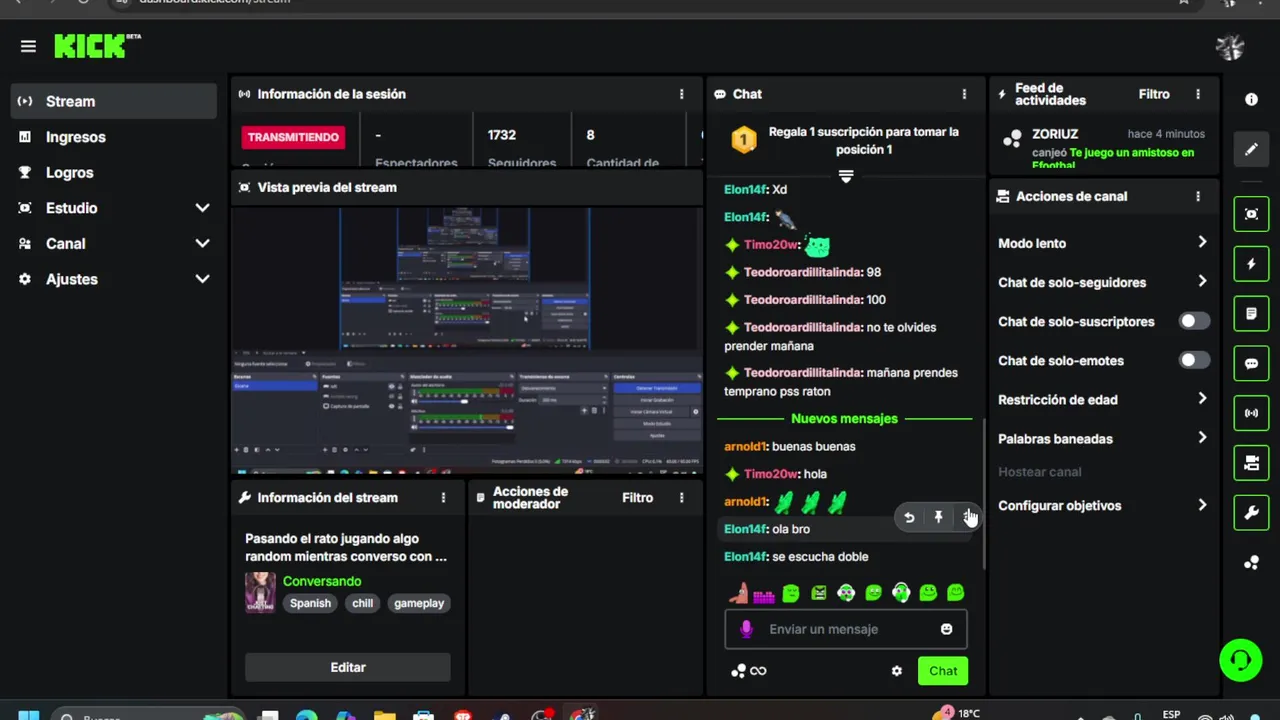Toggle the broadcast session info panel icon
Screen dimensions: 1280x720
[1251, 413]
